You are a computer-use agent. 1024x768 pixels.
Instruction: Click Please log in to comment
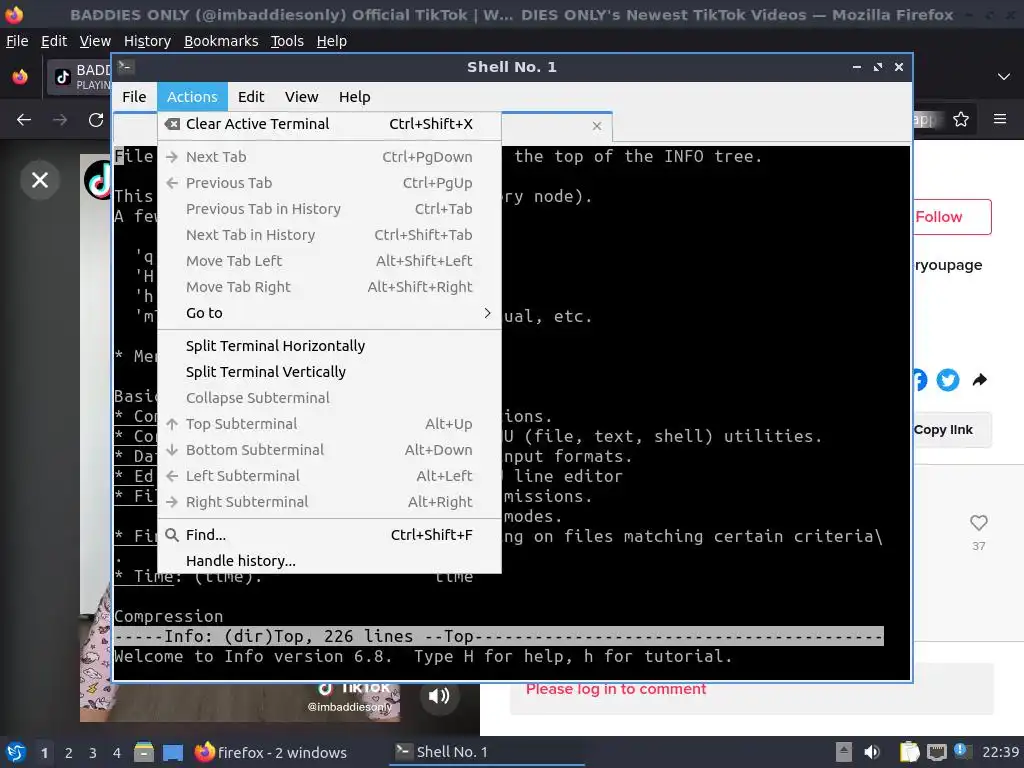(616, 689)
